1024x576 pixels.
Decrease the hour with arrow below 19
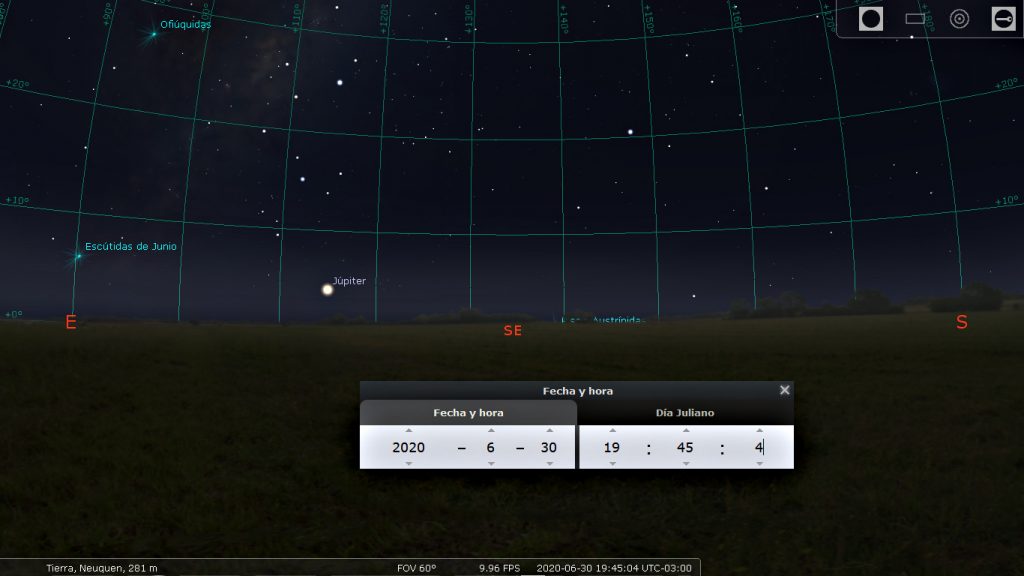pos(612,464)
